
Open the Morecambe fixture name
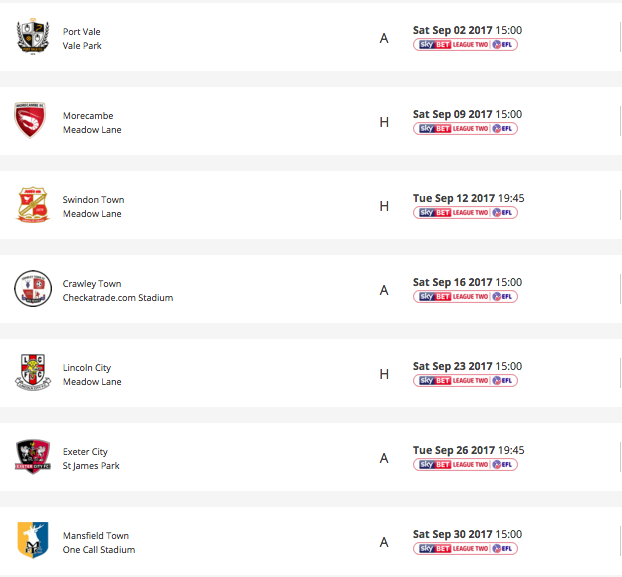point(88,116)
